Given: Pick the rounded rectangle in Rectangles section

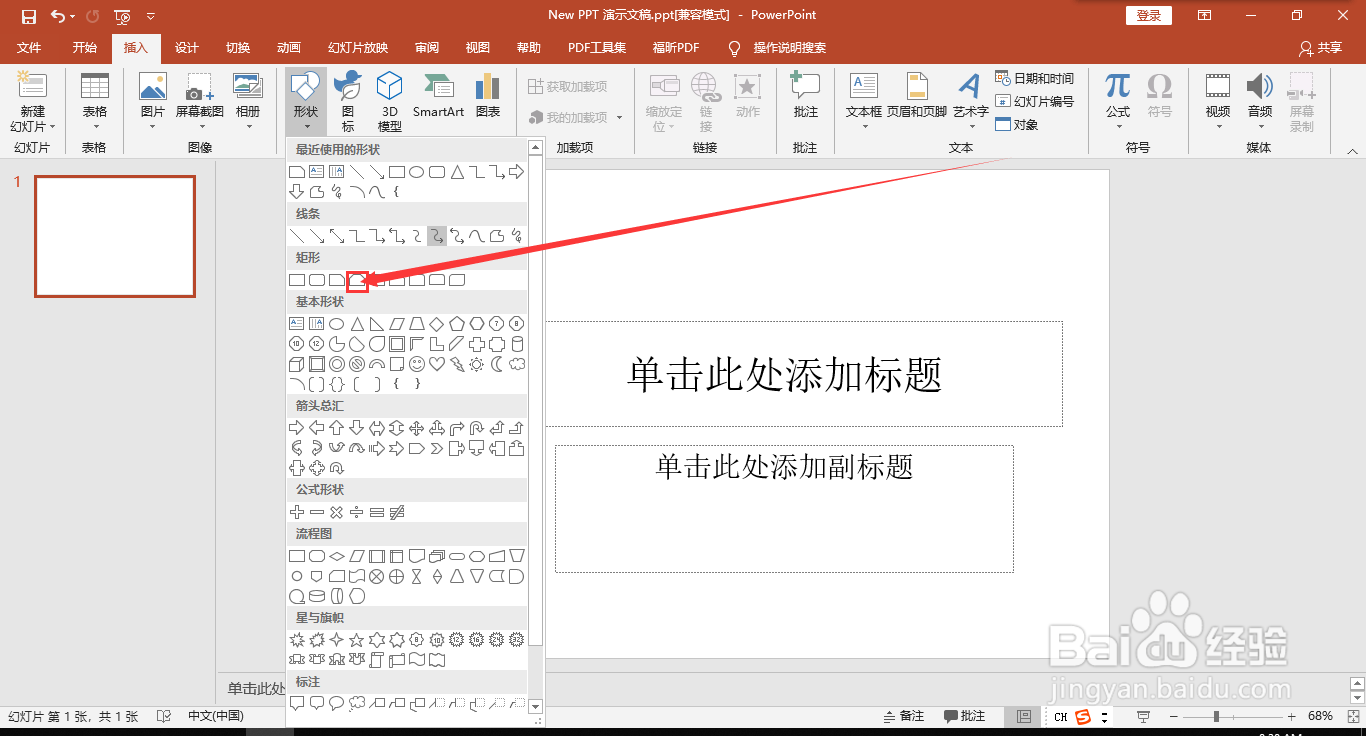Looking at the screenshot, I should point(317,280).
